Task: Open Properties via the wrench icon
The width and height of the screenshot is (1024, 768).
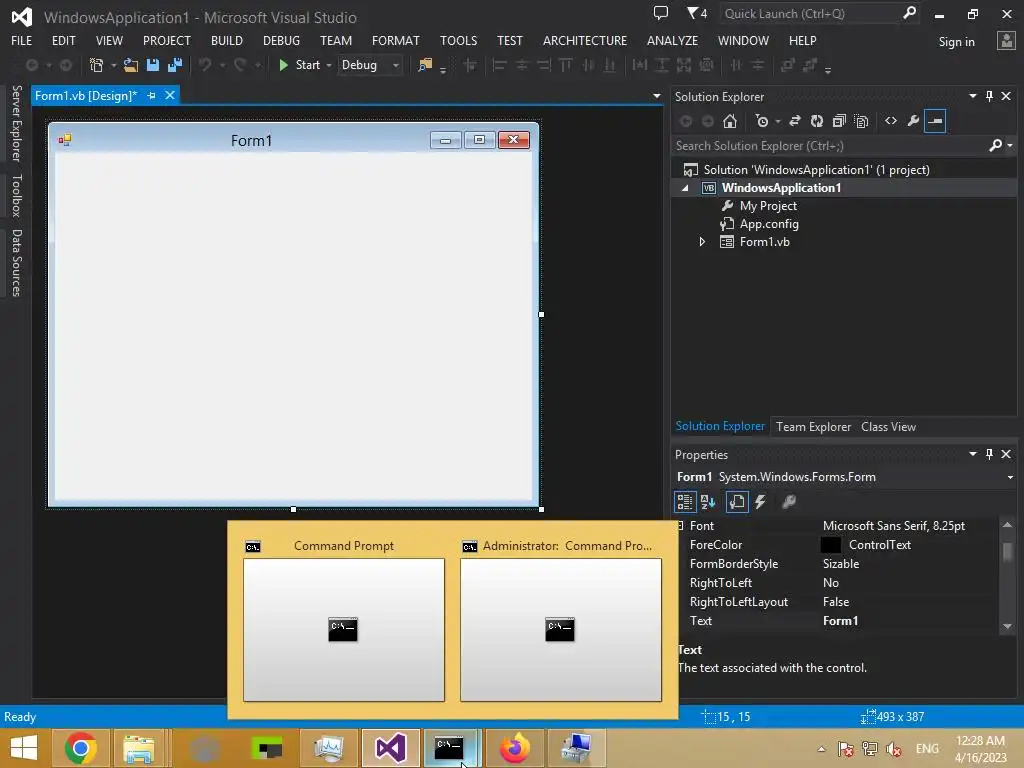Action: [913, 121]
